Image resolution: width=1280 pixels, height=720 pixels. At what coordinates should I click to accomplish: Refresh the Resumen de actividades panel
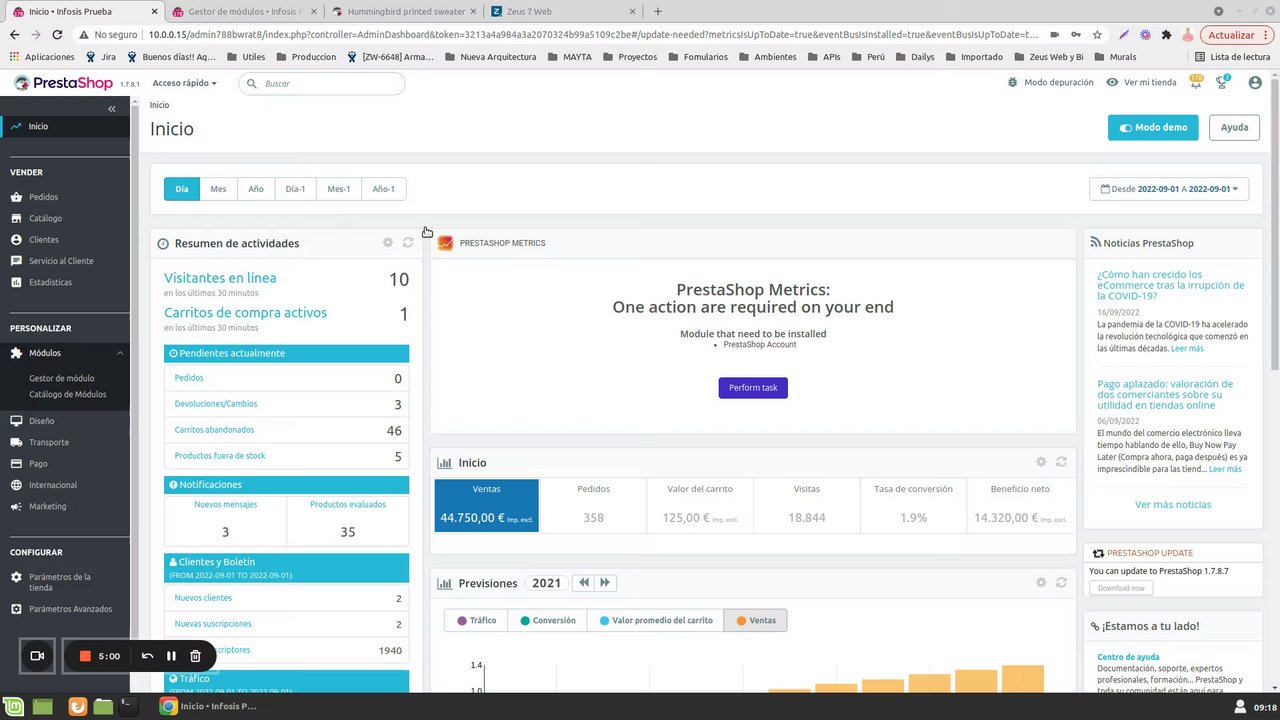(x=408, y=243)
